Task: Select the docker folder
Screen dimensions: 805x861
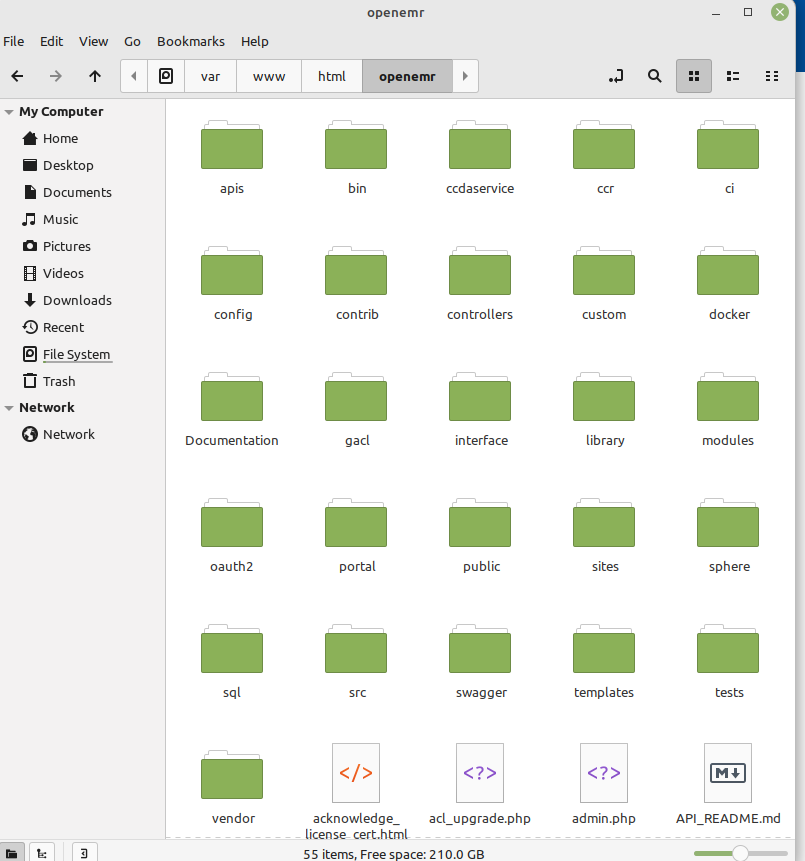Action: pos(728,284)
